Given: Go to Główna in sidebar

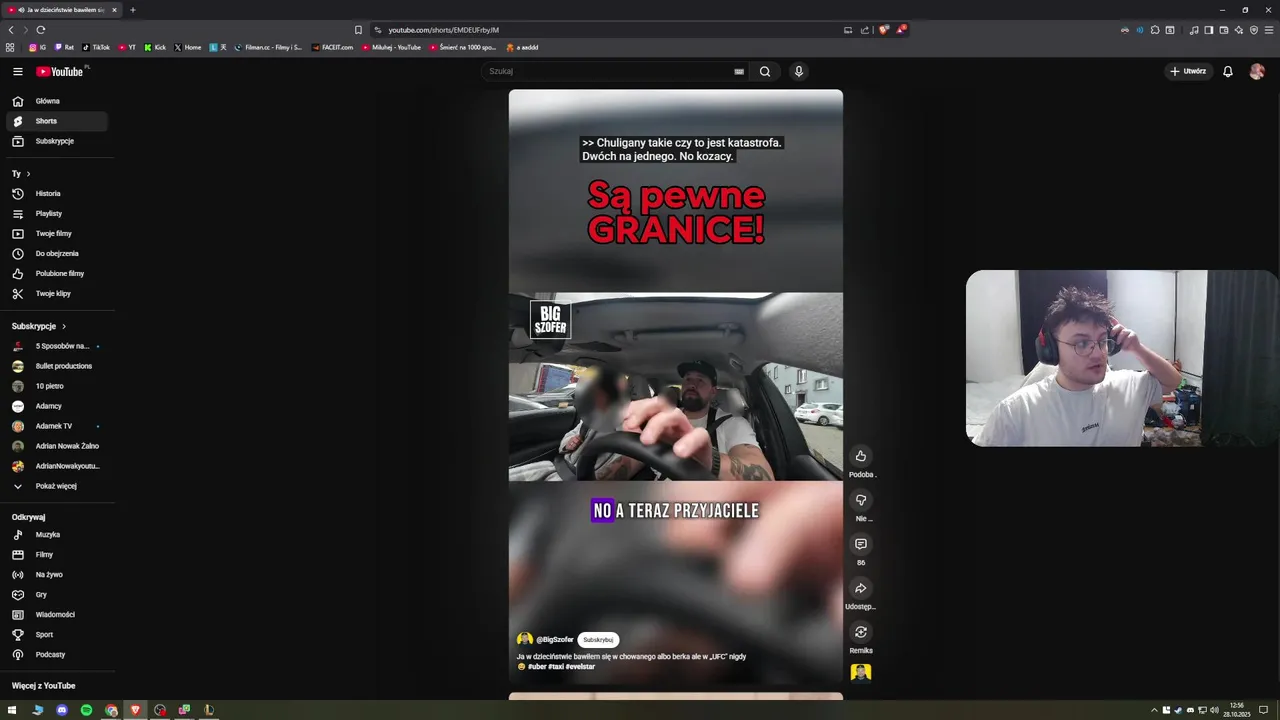Looking at the screenshot, I should pyautogui.click(x=56, y=101).
